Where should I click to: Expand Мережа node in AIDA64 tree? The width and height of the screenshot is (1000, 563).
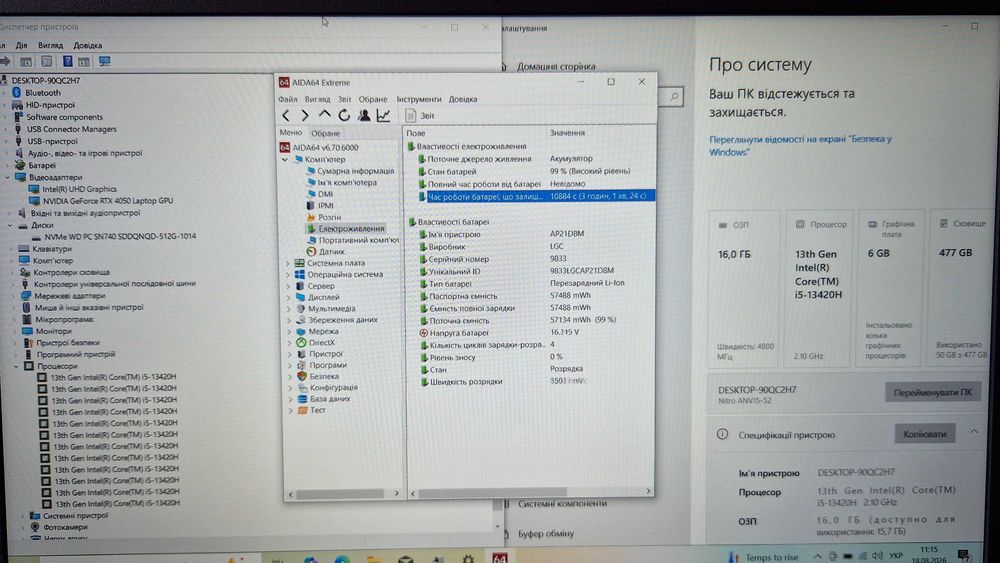[289, 332]
